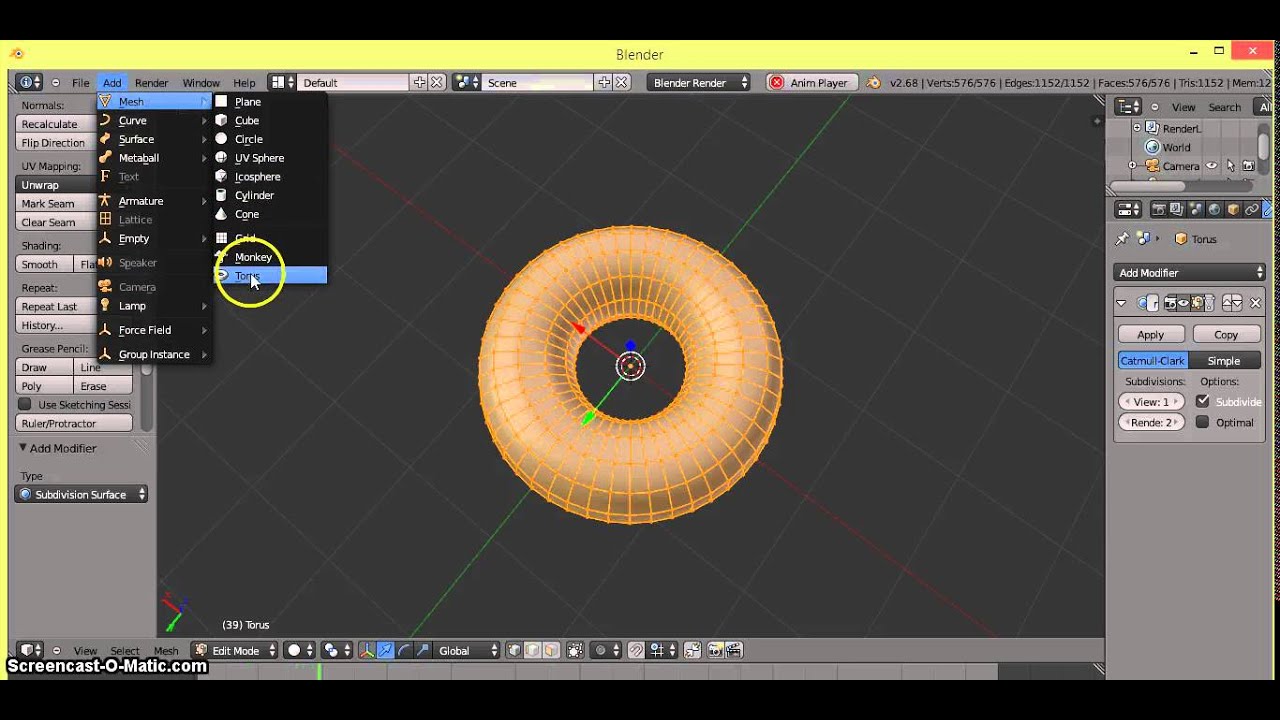Toggle modifier visibility in render

1170,303
